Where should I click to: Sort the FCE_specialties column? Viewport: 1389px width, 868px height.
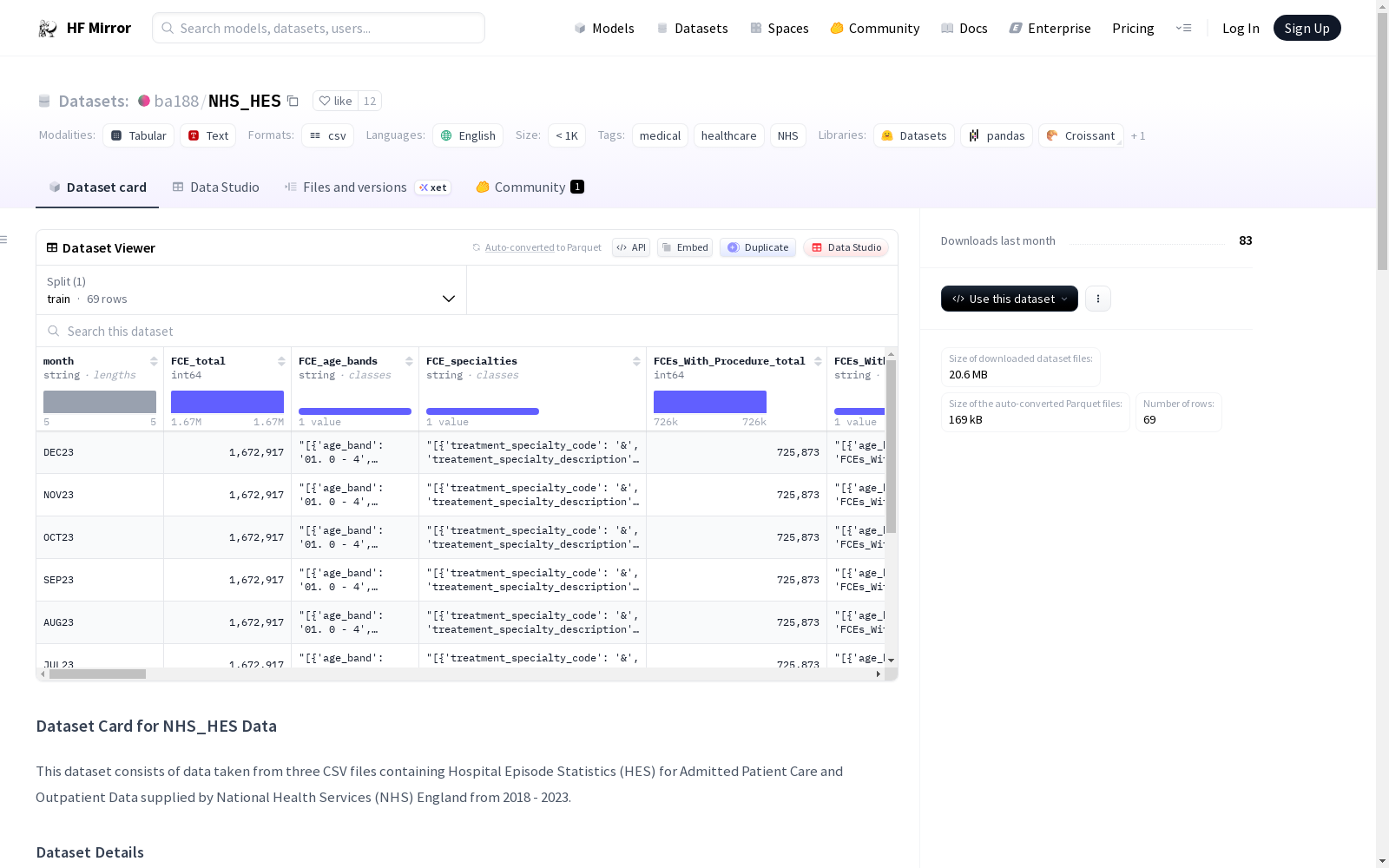click(x=636, y=361)
